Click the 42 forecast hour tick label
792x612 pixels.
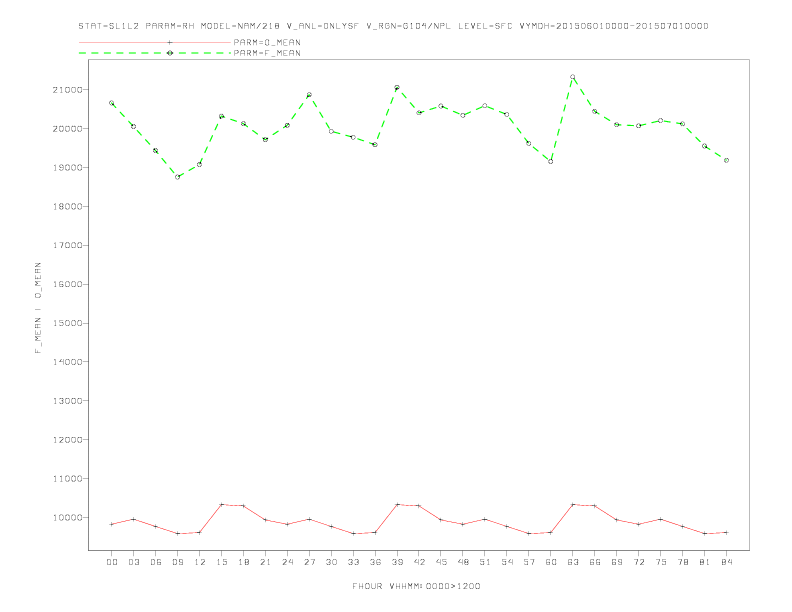[419, 562]
